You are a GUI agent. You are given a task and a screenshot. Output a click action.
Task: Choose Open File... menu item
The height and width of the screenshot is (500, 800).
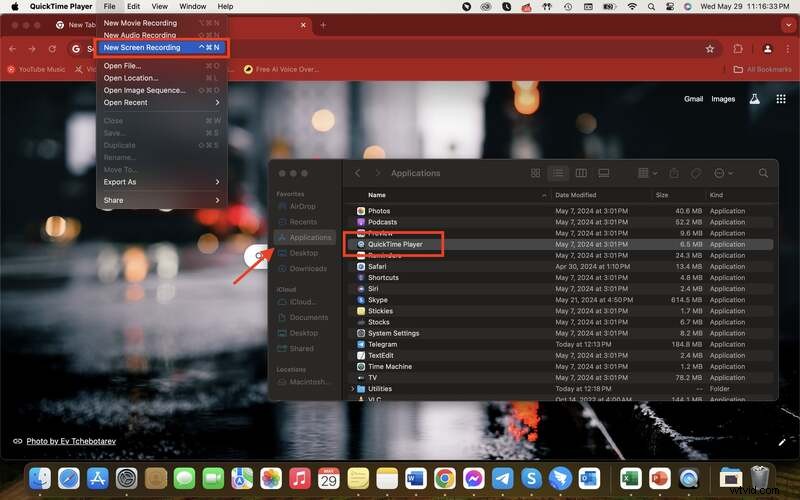coord(162,66)
